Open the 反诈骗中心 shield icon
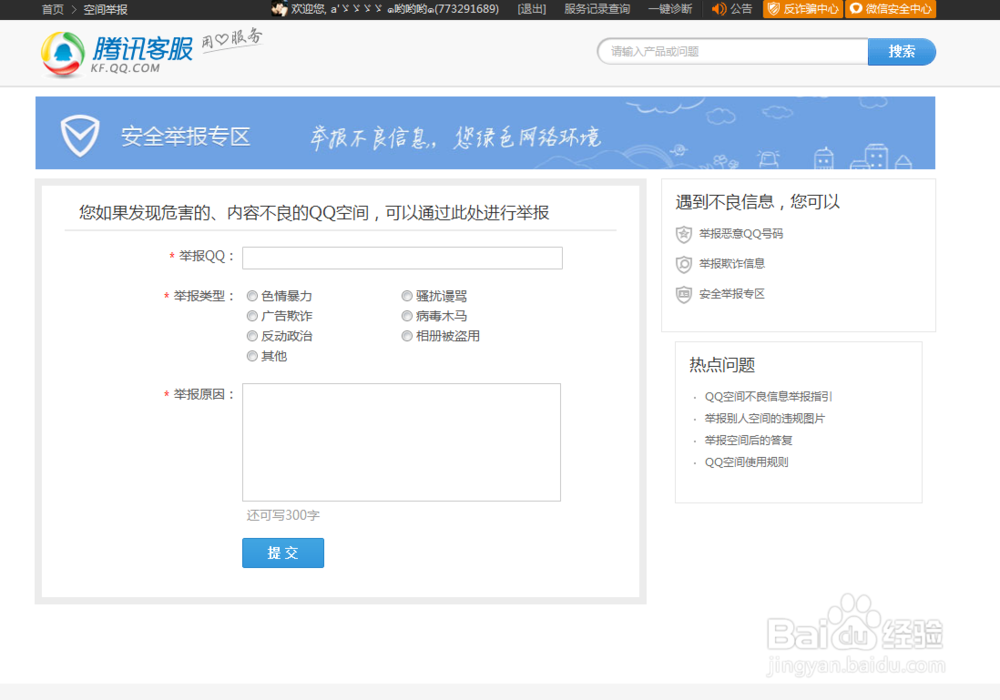This screenshot has width=1000, height=700. click(x=773, y=10)
